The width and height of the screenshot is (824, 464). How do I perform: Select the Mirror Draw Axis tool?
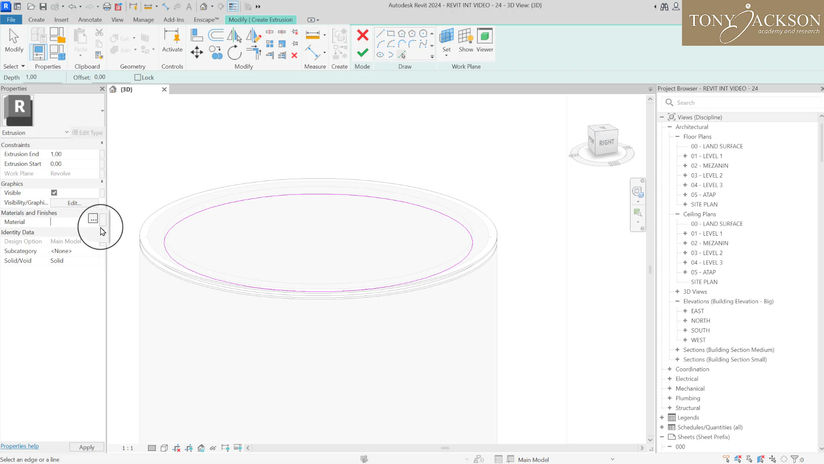[253, 35]
